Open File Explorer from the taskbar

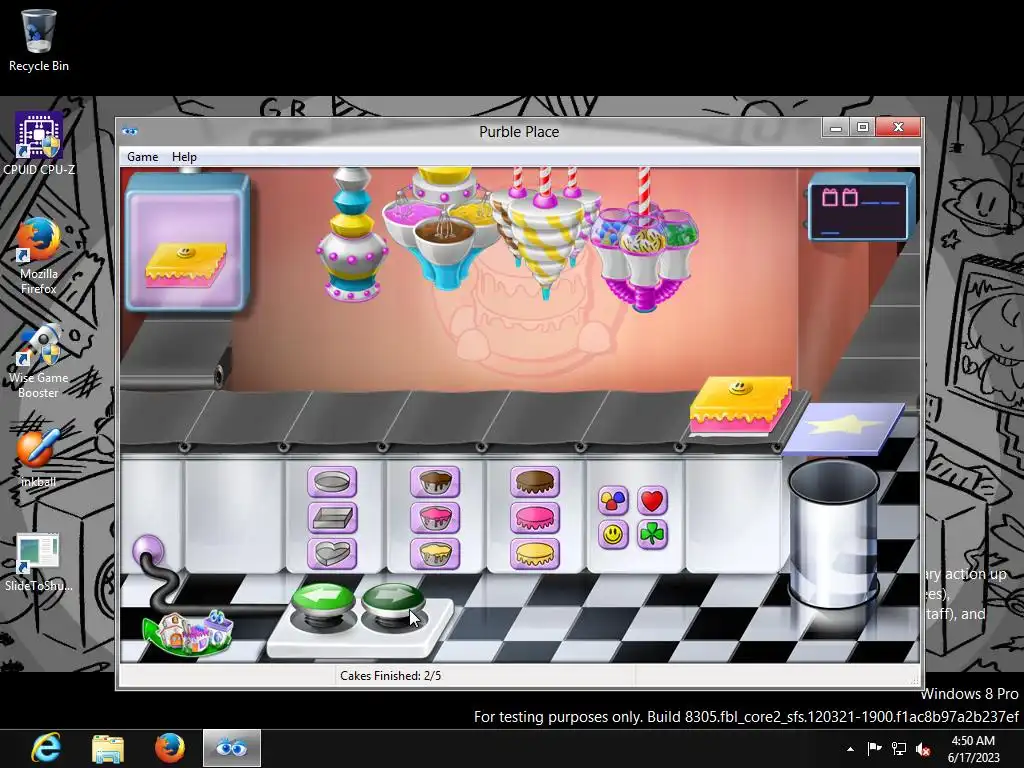(108, 748)
